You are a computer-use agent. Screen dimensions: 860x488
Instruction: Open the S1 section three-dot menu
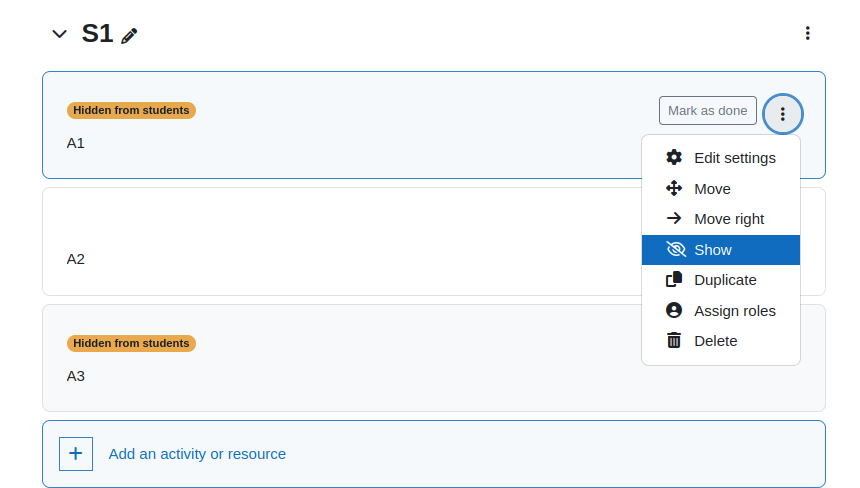tap(807, 33)
